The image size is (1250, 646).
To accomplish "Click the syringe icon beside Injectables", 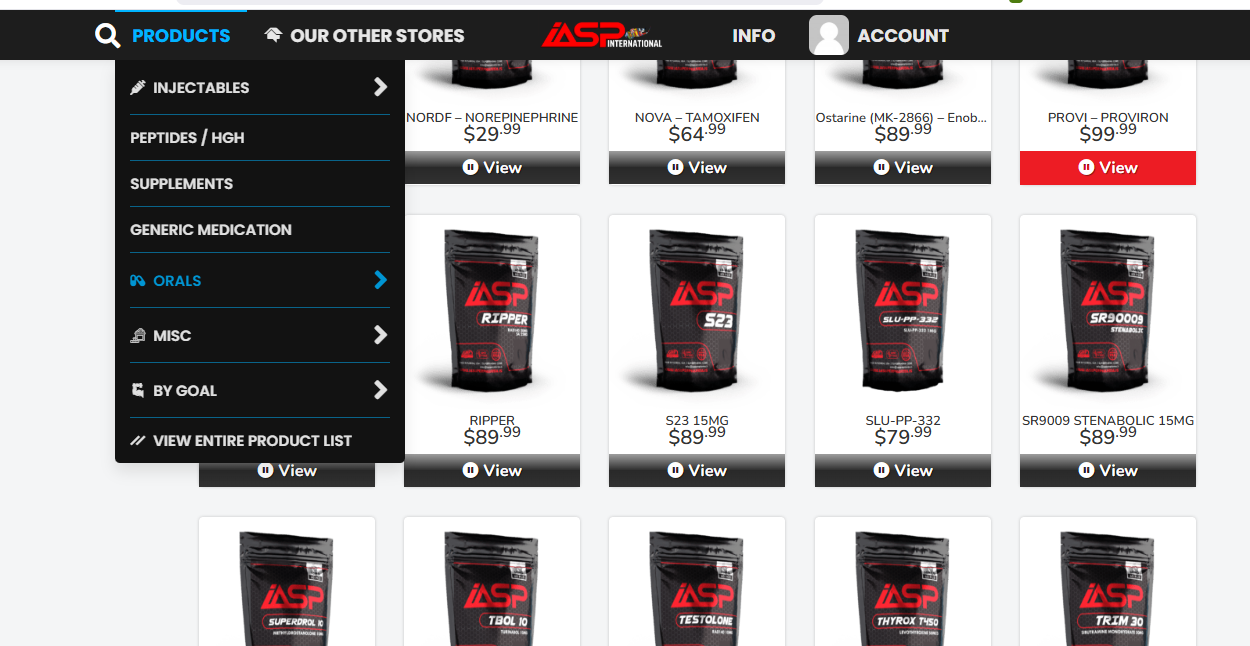I will click(138, 88).
